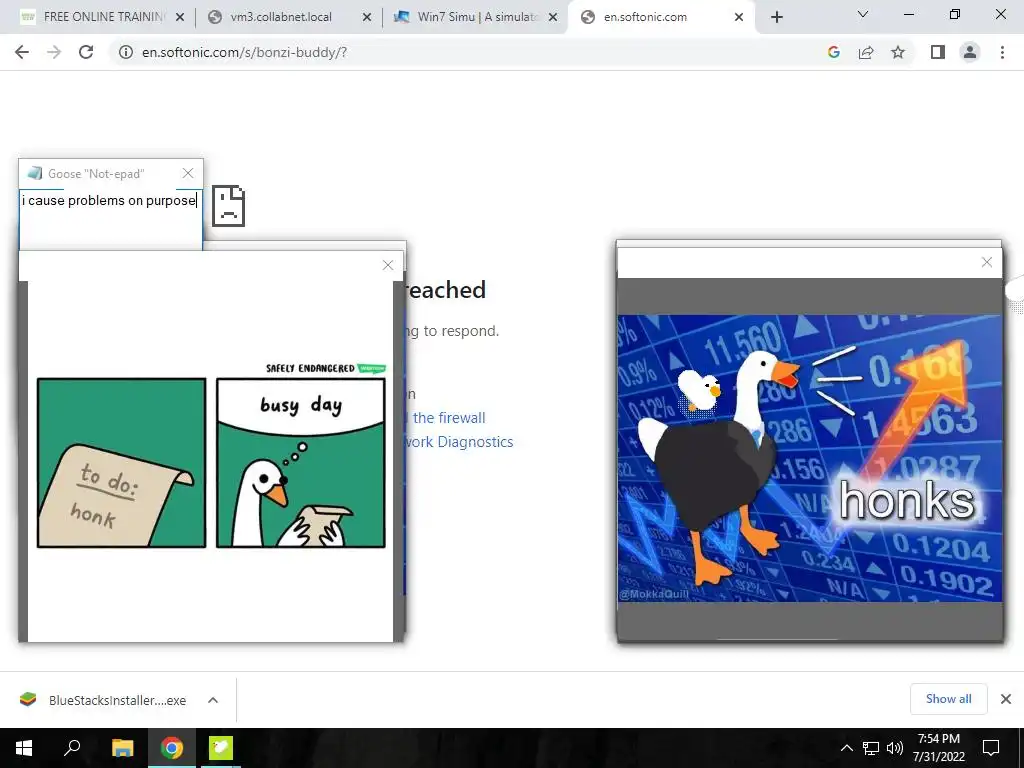Expand the BlueStacksInstaller download options chevron

[213, 700]
